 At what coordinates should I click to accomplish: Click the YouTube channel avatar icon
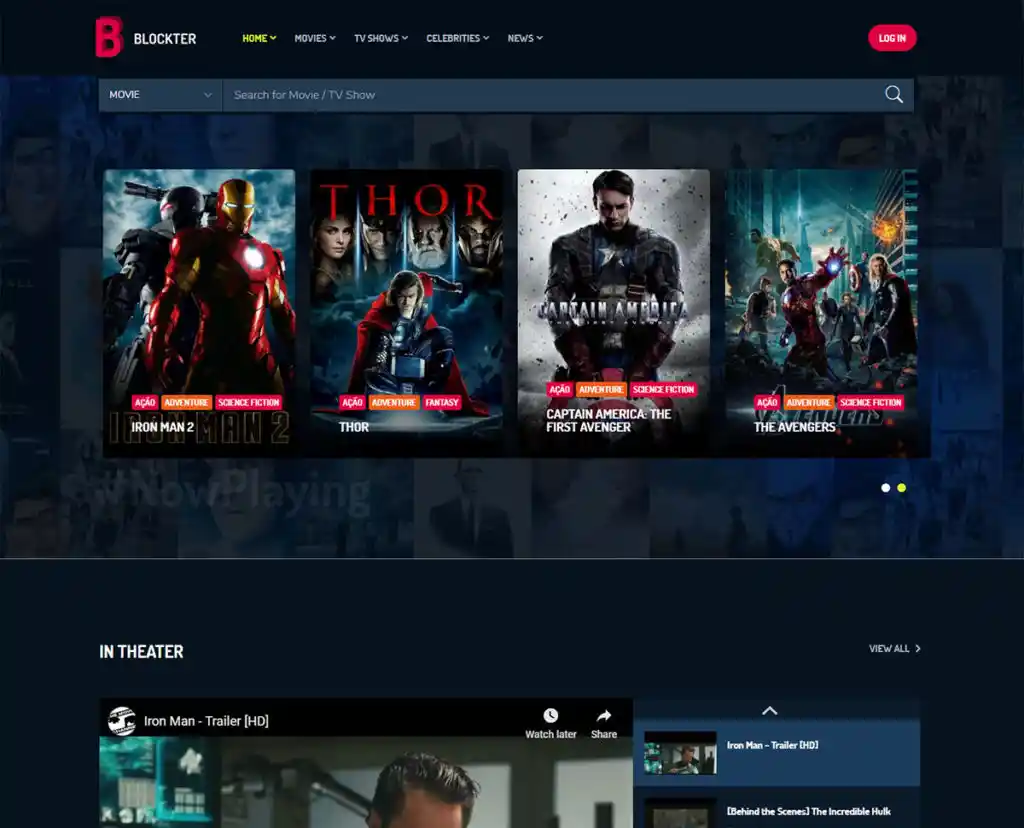122,721
